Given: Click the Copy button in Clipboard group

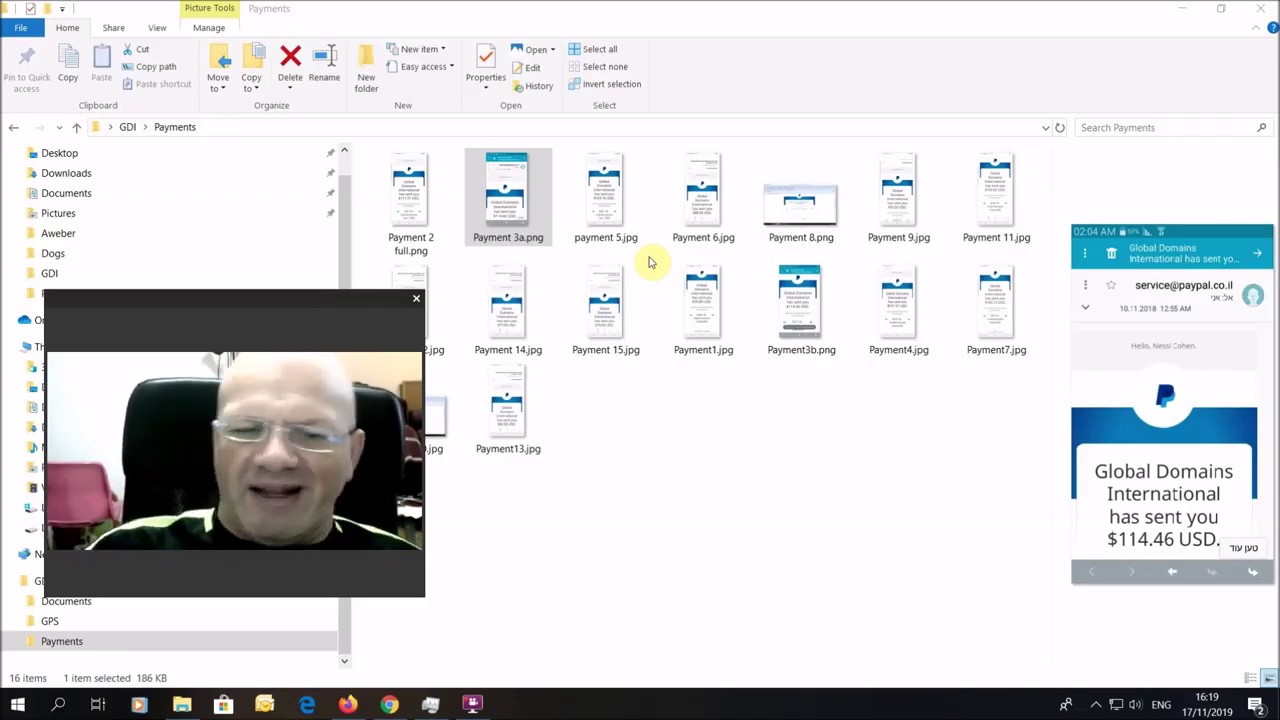Looking at the screenshot, I should (68, 64).
